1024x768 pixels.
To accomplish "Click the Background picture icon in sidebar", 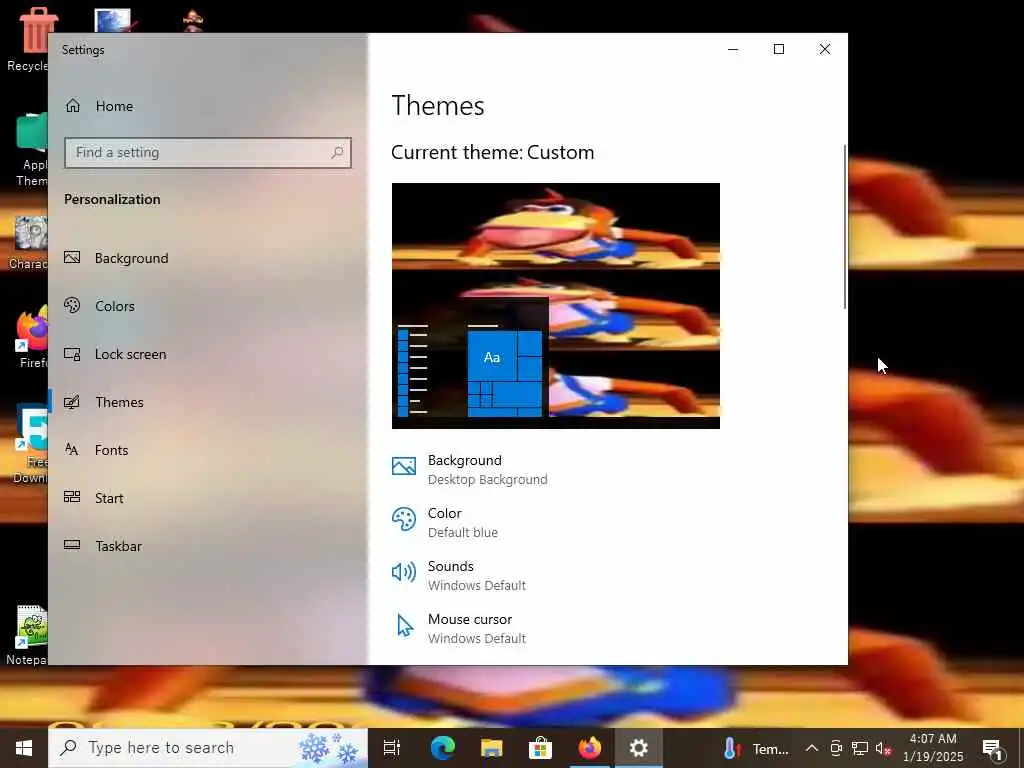I will [72, 257].
